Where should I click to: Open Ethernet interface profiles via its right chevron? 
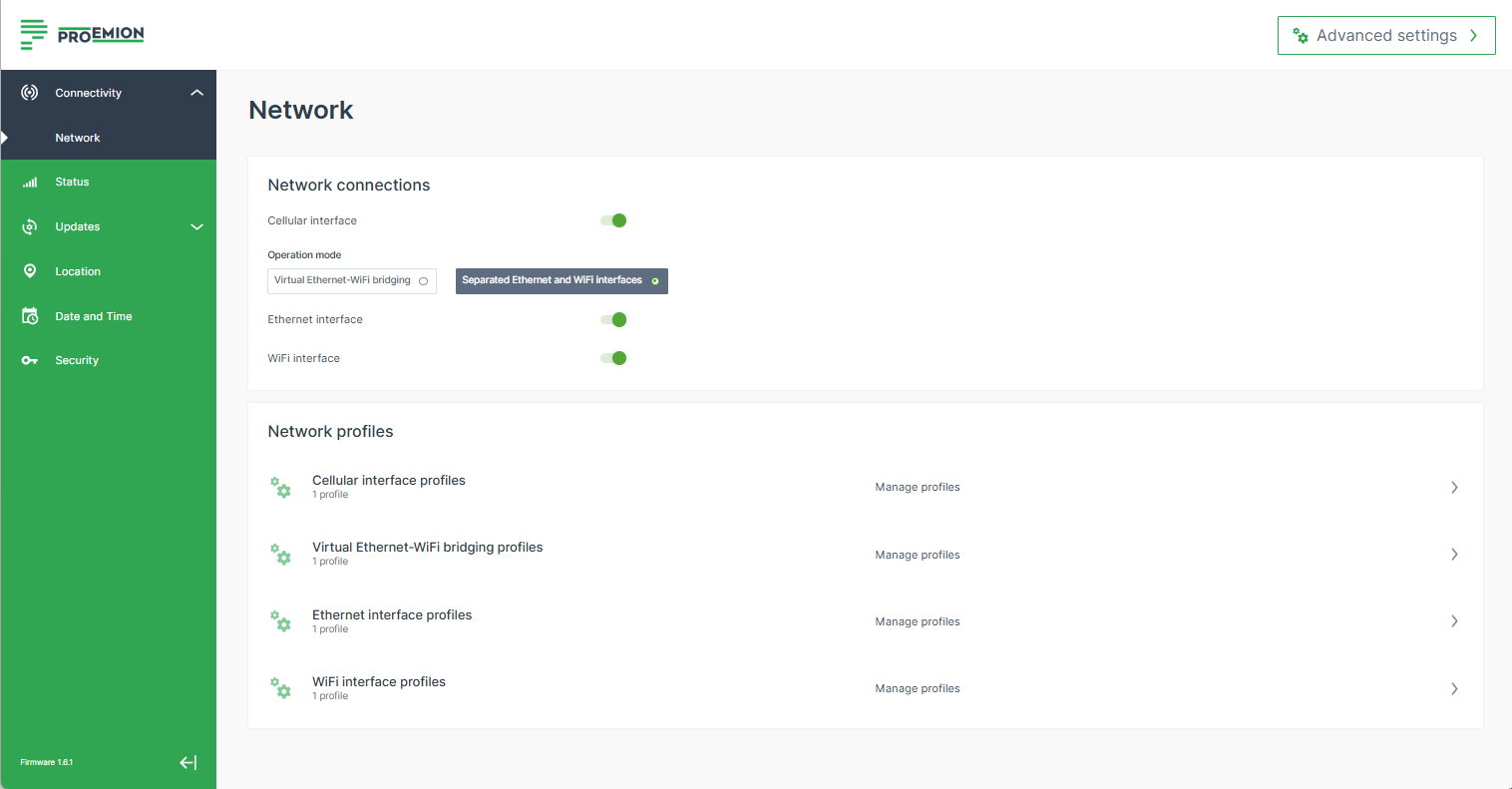pyautogui.click(x=1454, y=620)
